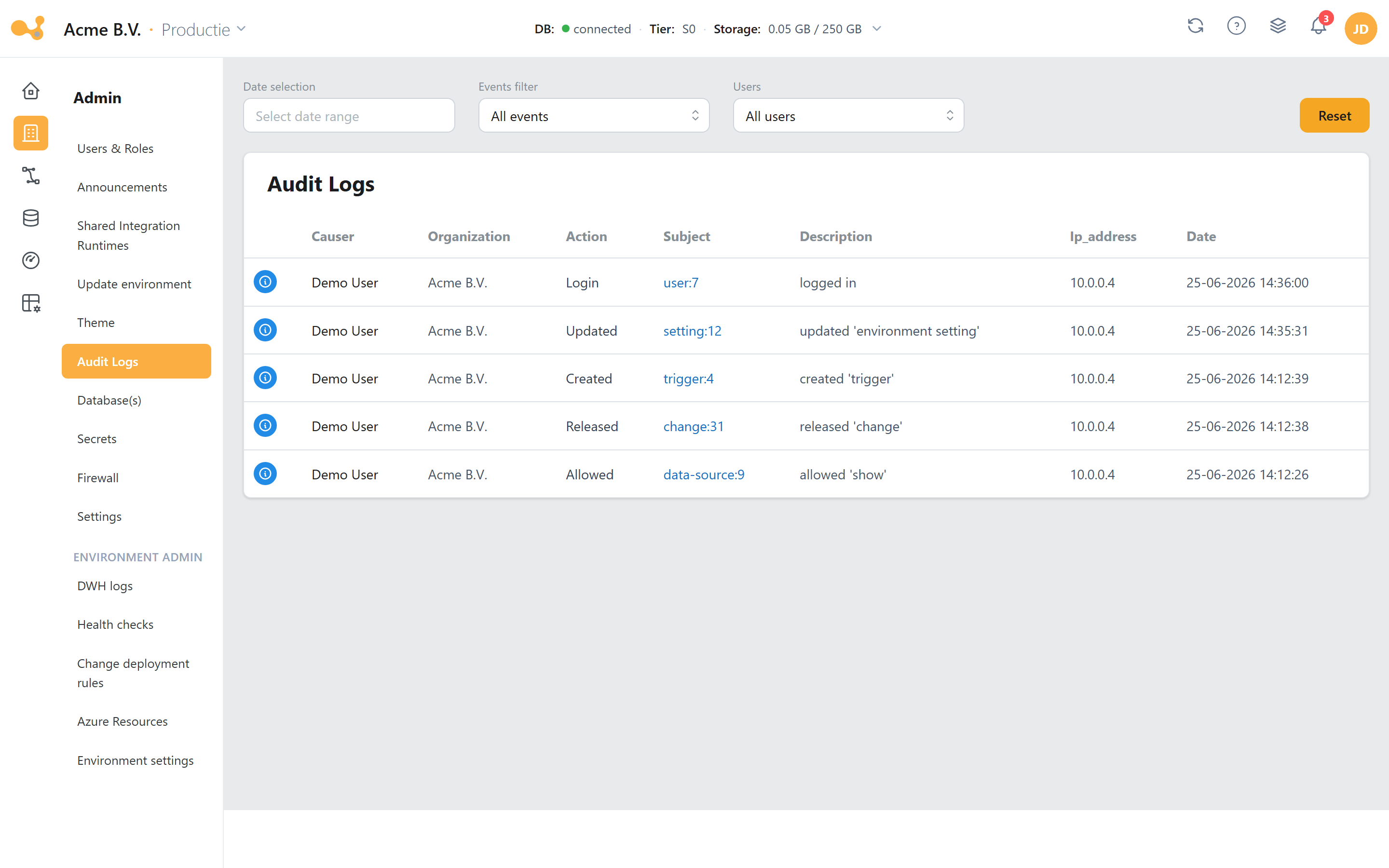The height and width of the screenshot is (868, 1389).
Task: Open Update environment page
Action: pos(134,284)
